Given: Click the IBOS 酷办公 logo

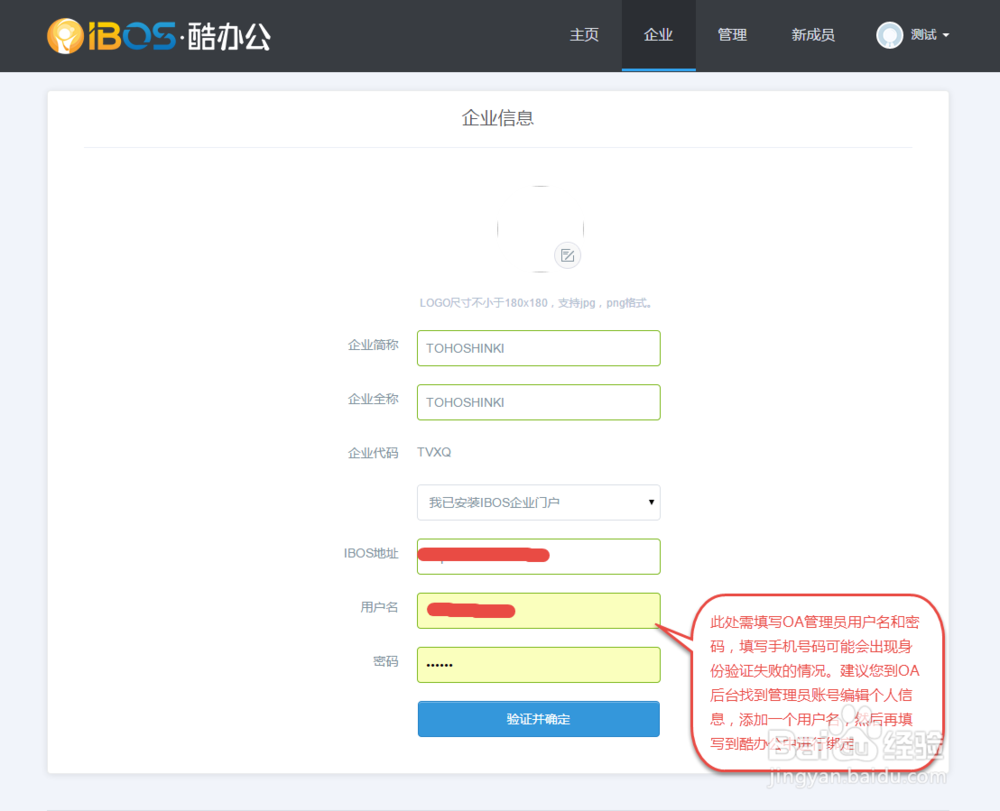Looking at the screenshot, I should click(x=159, y=36).
